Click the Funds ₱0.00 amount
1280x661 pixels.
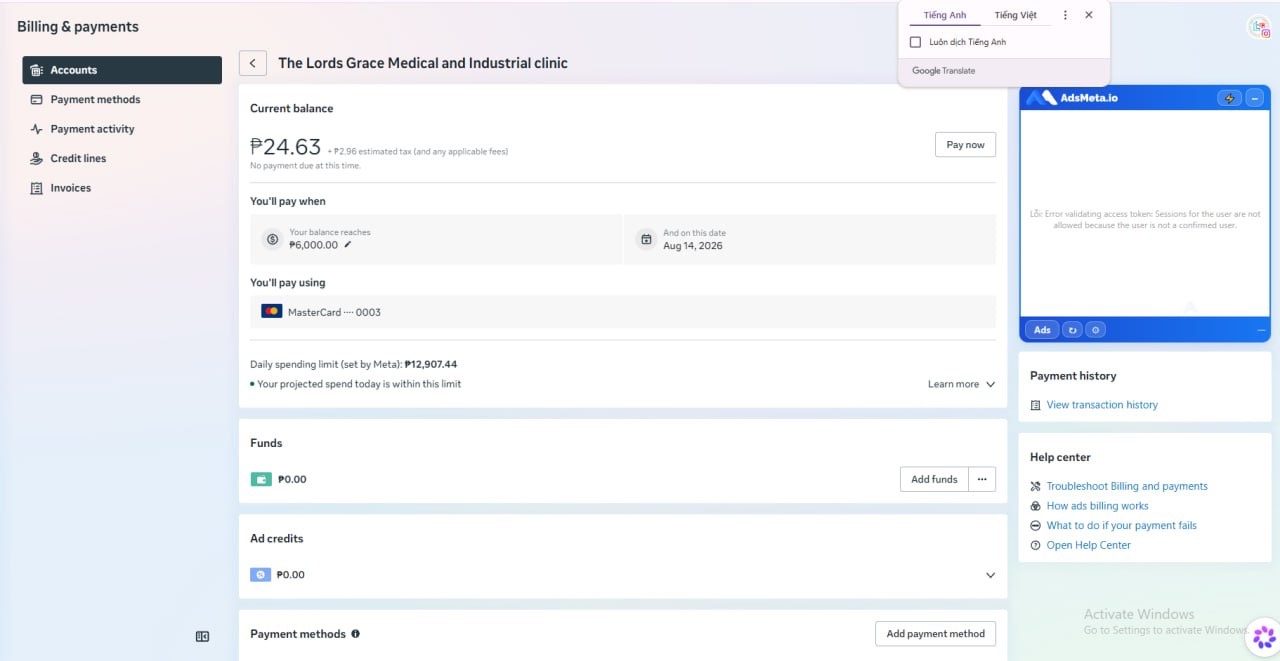(292, 479)
